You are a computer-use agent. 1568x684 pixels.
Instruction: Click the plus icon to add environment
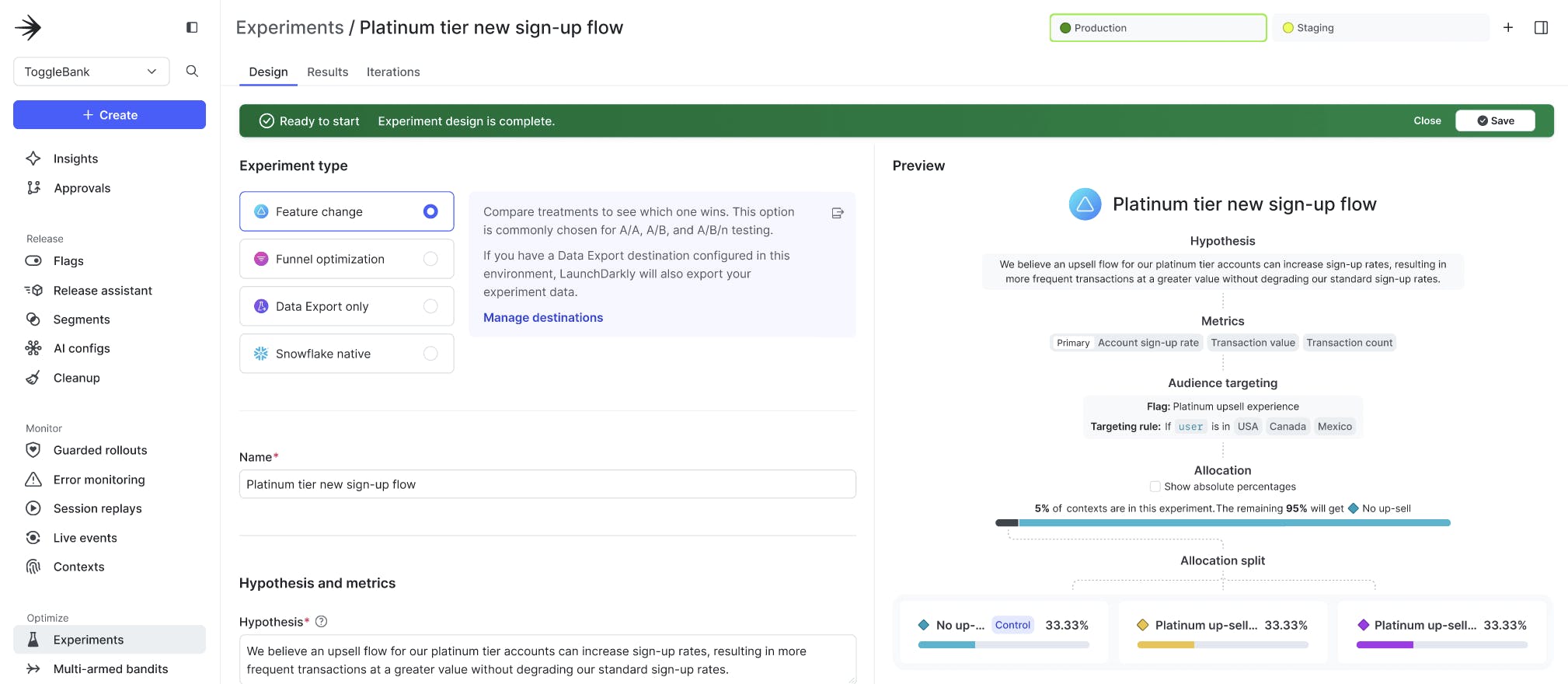pyautogui.click(x=1508, y=28)
